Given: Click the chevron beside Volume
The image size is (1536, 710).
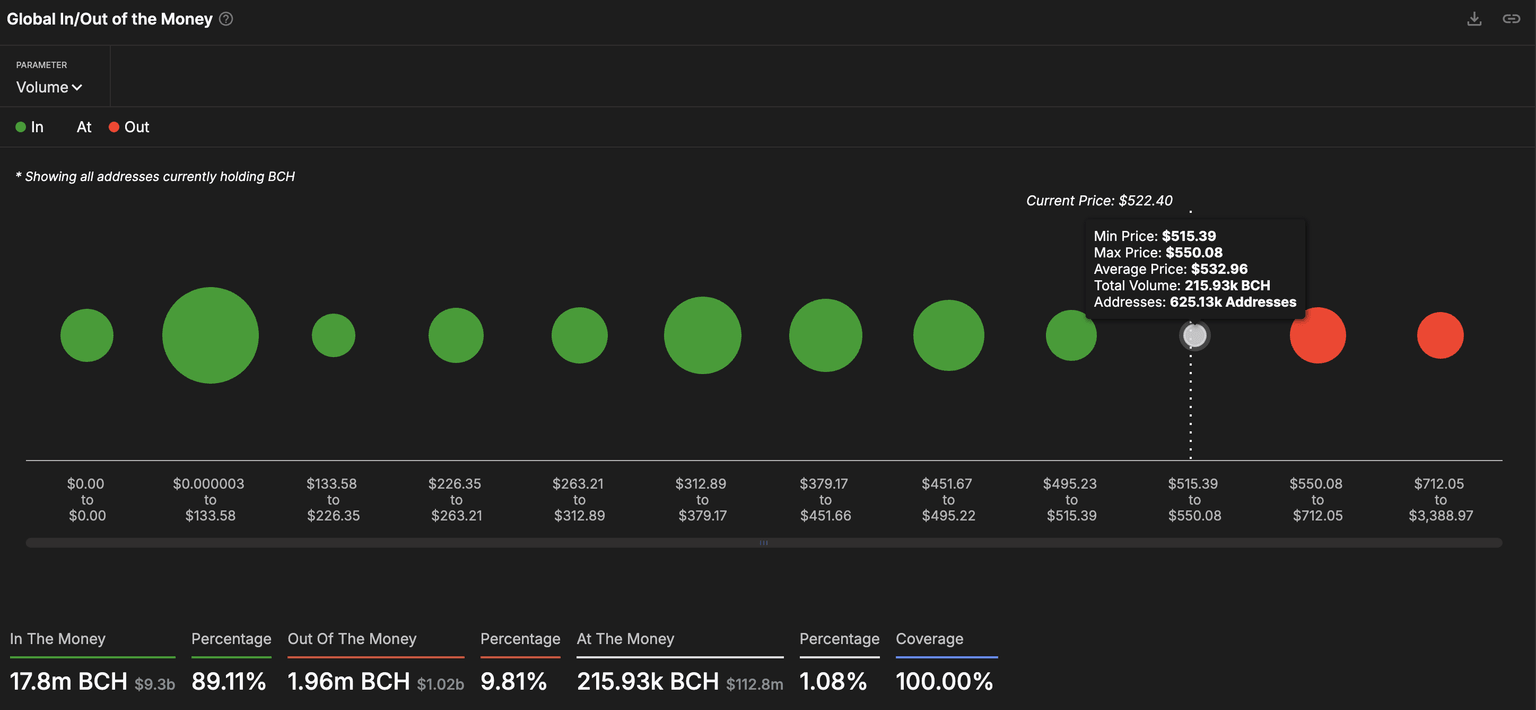Looking at the screenshot, I should [77, 88].
